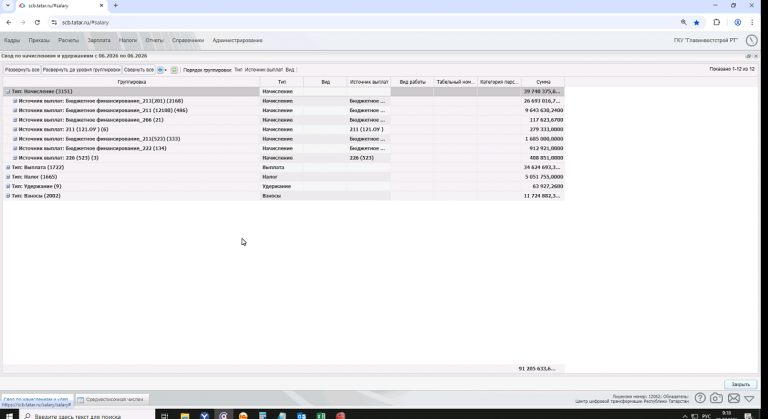Open the Зарплата menu
The width and height of the screenshot is (768, 419).
tap(99, 41)
